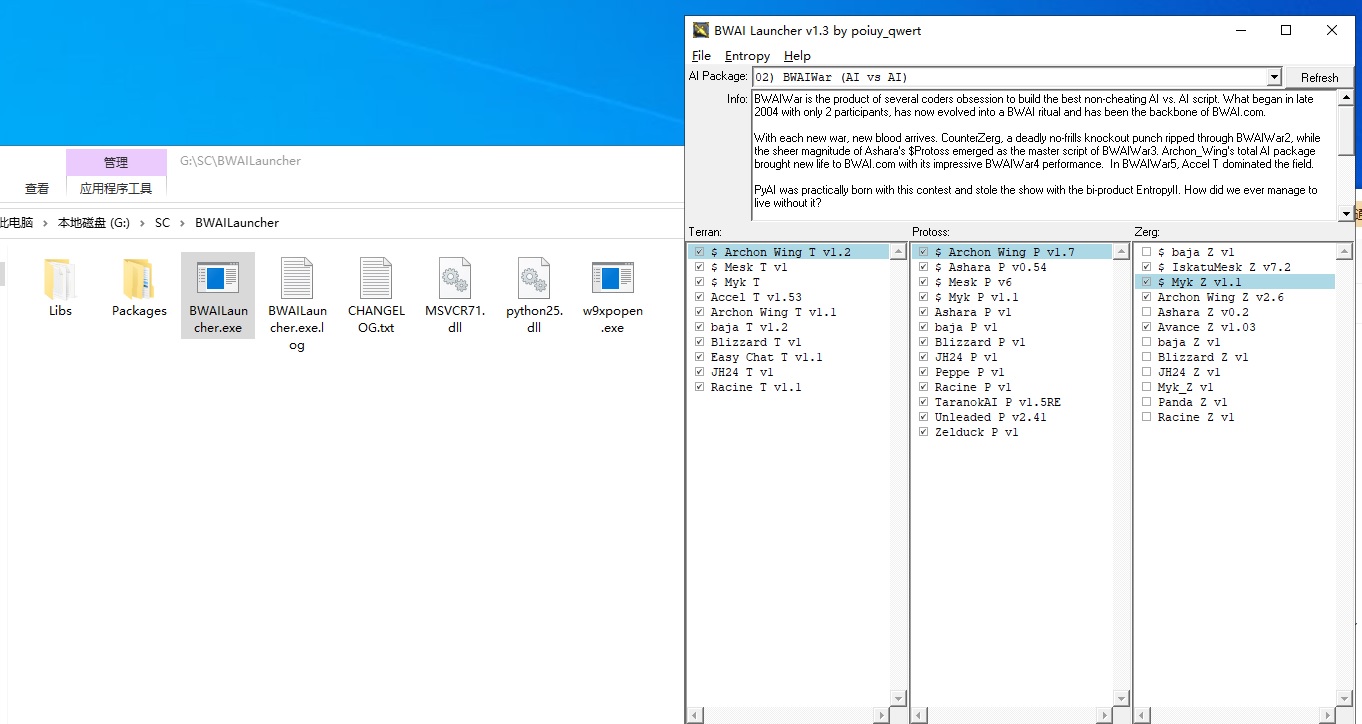1362x724 pixels.
Task: Navigate to 本地磁盘 (G:) in the address bar
Action: pyautogui.click(x=94, y=223)
